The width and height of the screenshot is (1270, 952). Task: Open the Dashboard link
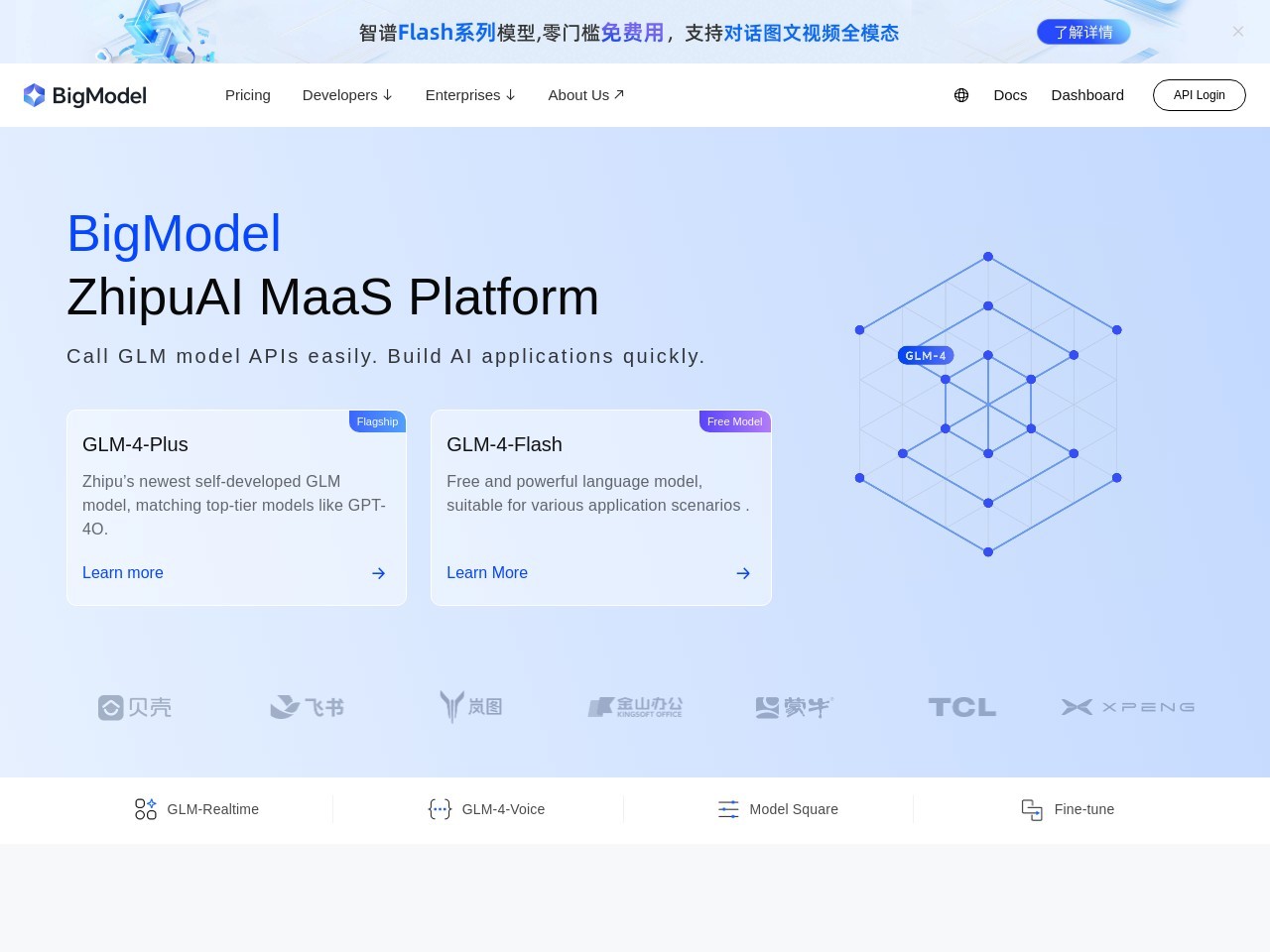(x=1087, y=95)
